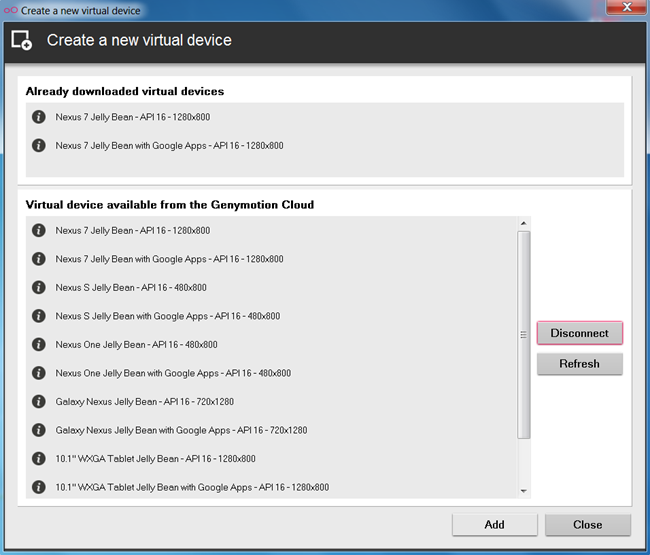
Task: Click info icon for 10.1" WXGA Tablet Jelly Bean
Action: [x=39, y=458]
